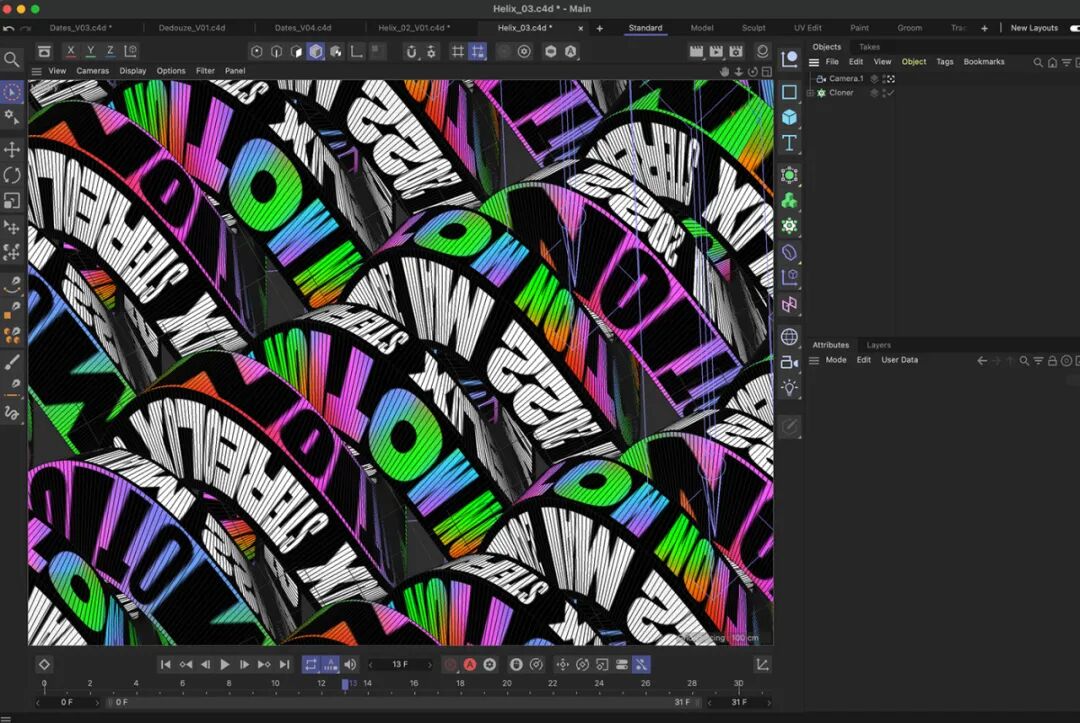Search objects with magnifier in Objects panel
The image size is (1080, 723).
click(1038, 62)
